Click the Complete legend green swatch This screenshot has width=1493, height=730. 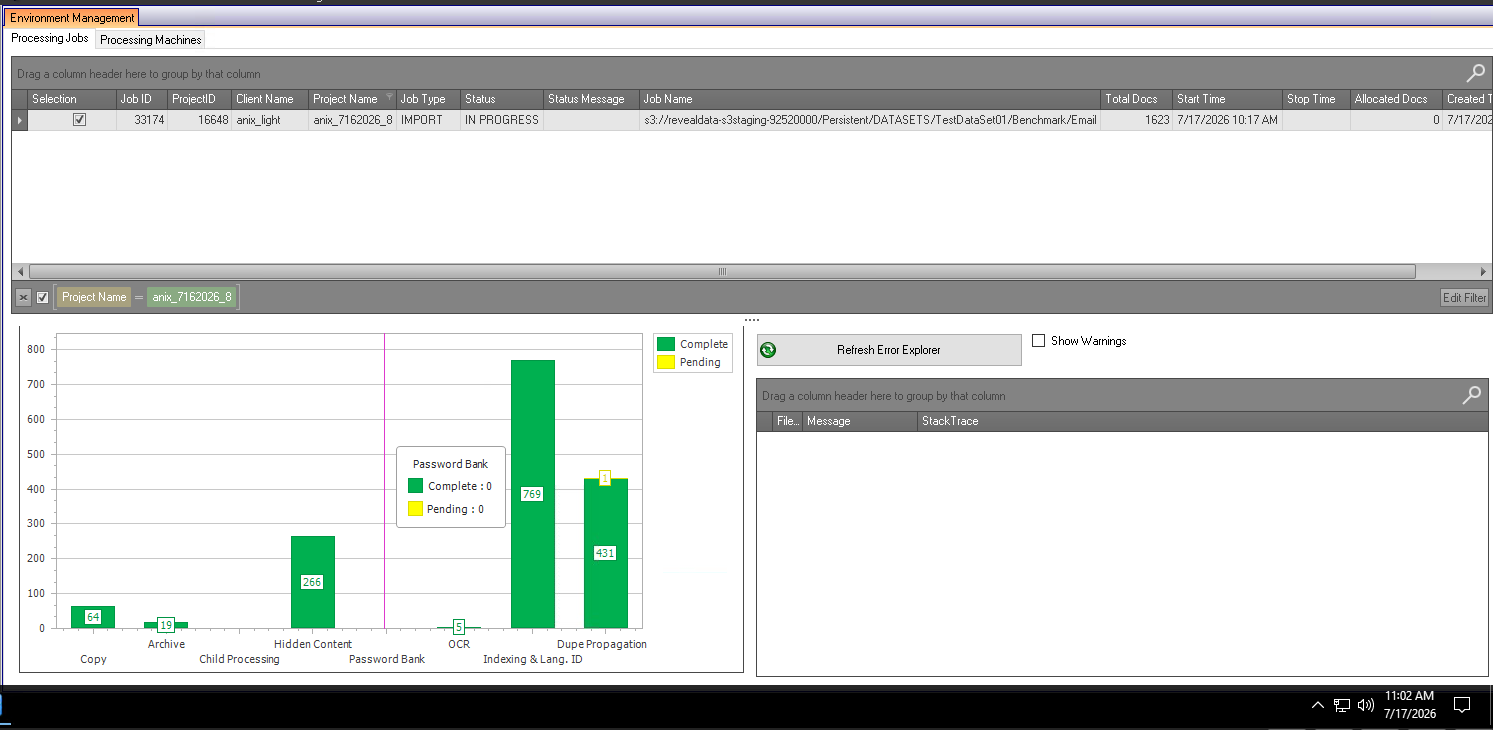[666, 343]
